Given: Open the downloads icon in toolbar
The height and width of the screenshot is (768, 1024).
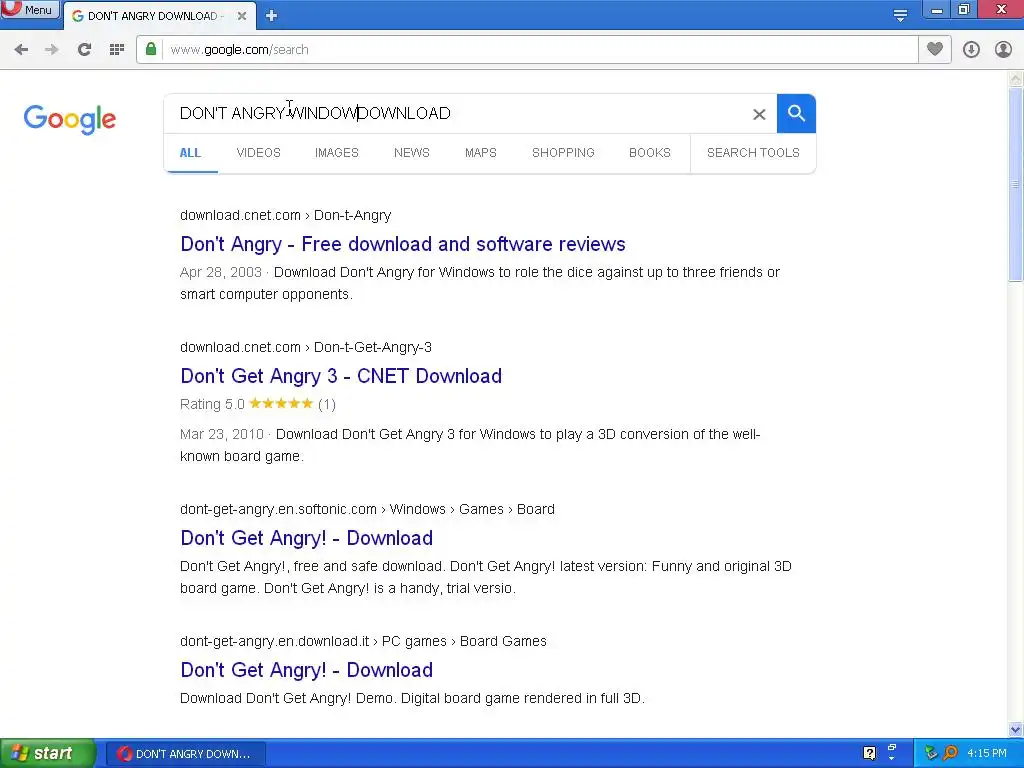Looking at the screenshot, I should 971,50.
